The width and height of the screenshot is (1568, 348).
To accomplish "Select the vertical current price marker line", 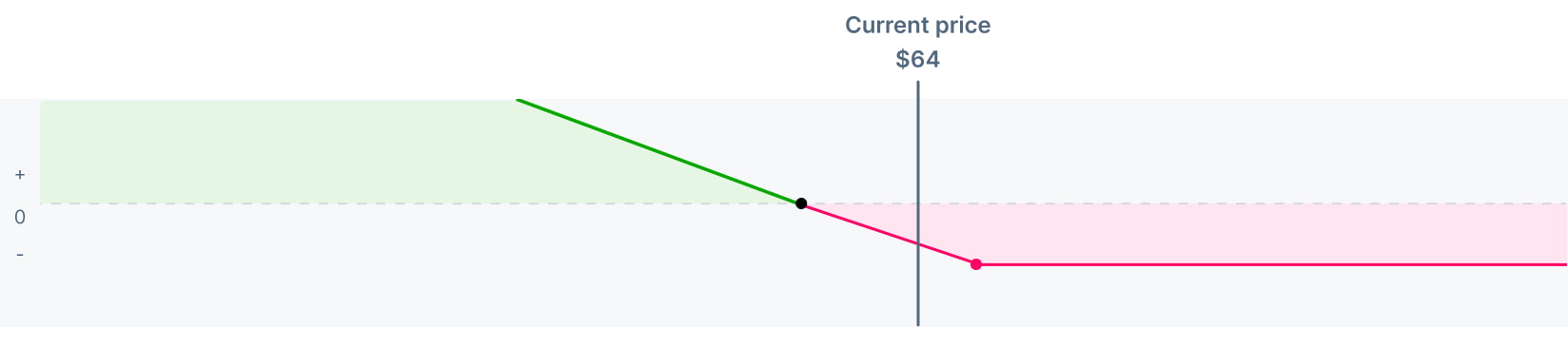I will click(x=918, y=203).
